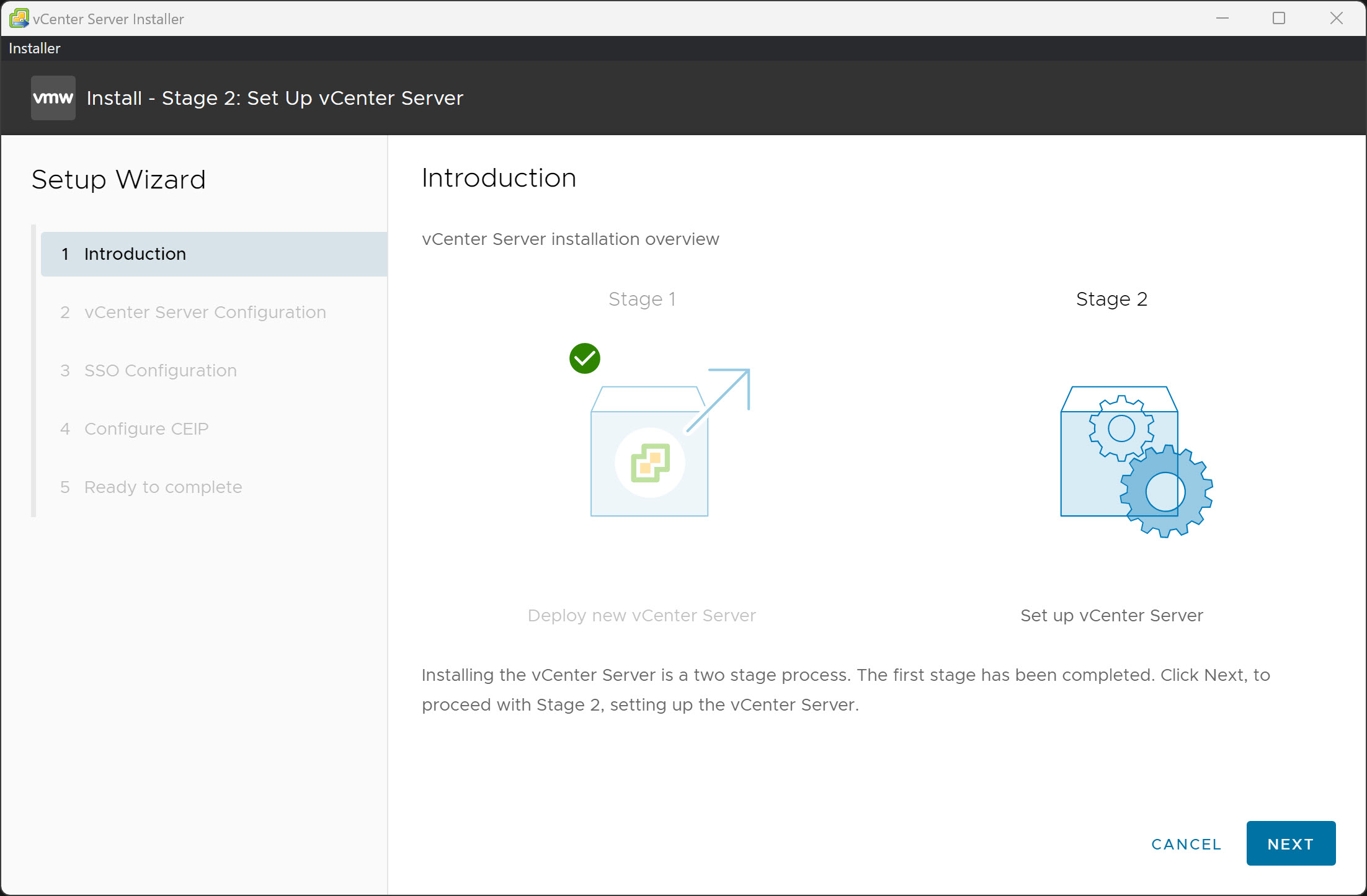Select the SSO Configuration step
The height and width of the screenshot is (896, 1367).
161,370
